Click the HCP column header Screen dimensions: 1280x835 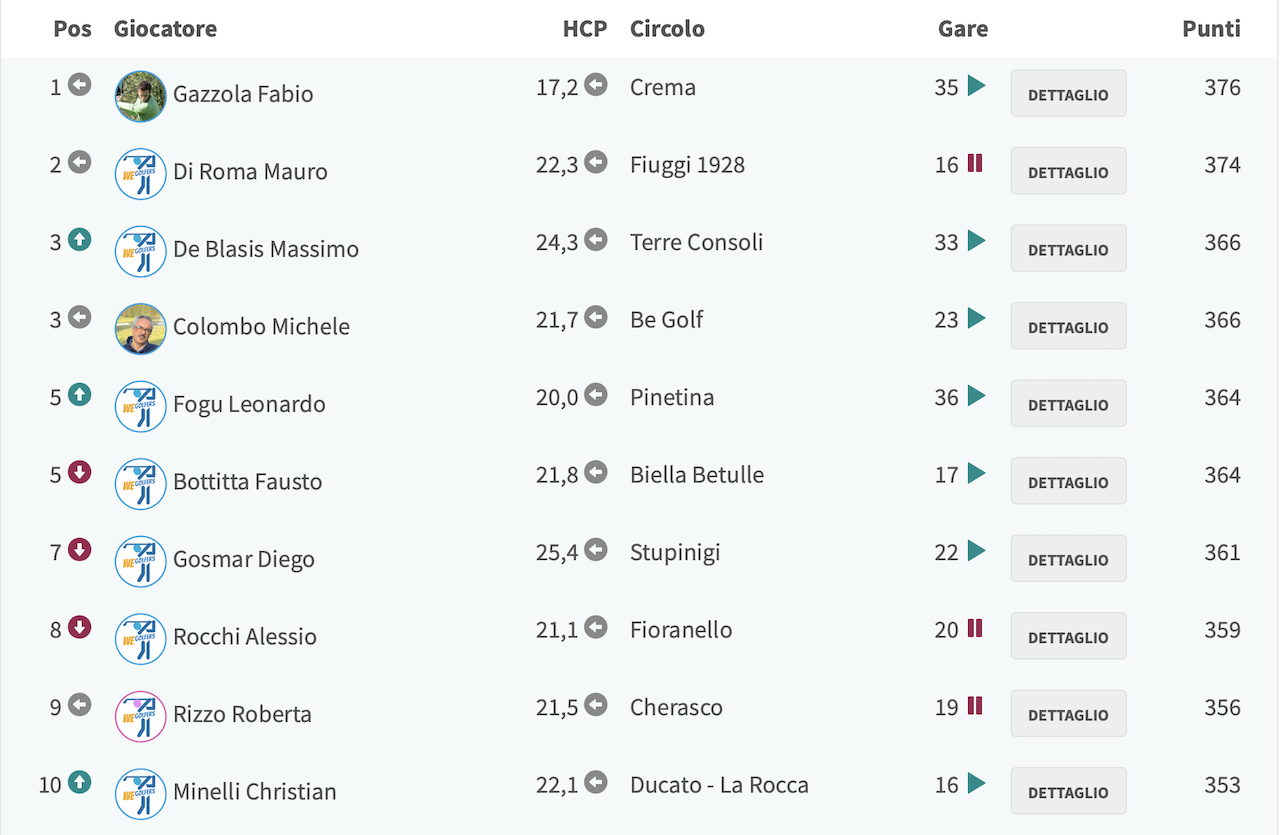click(x=585, y=28)
